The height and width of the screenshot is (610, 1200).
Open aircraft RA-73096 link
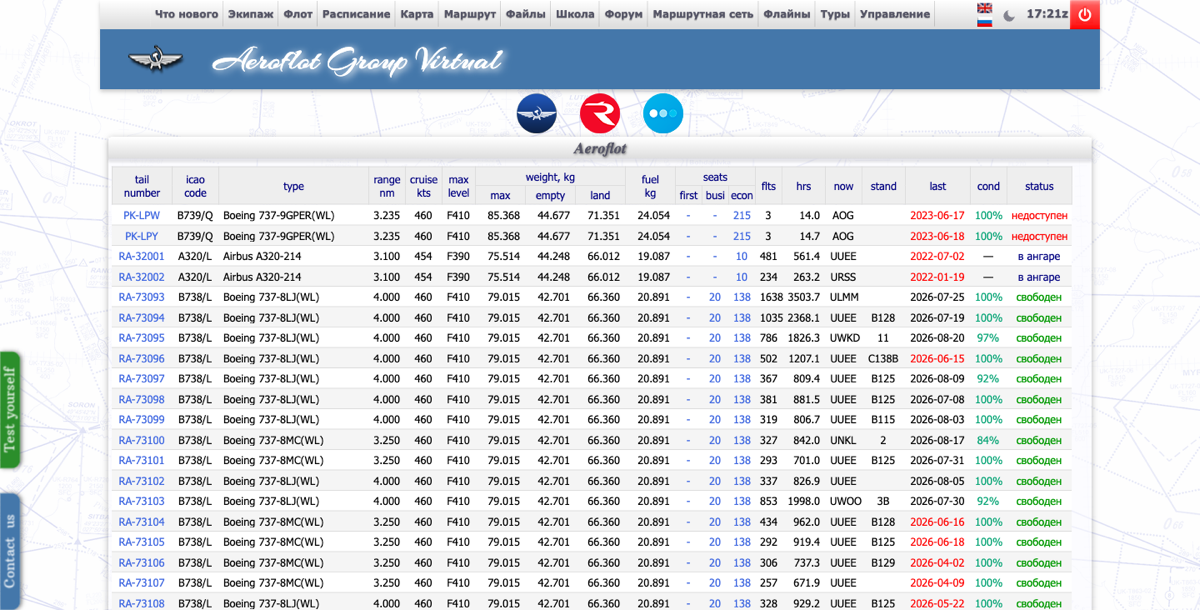141,358
